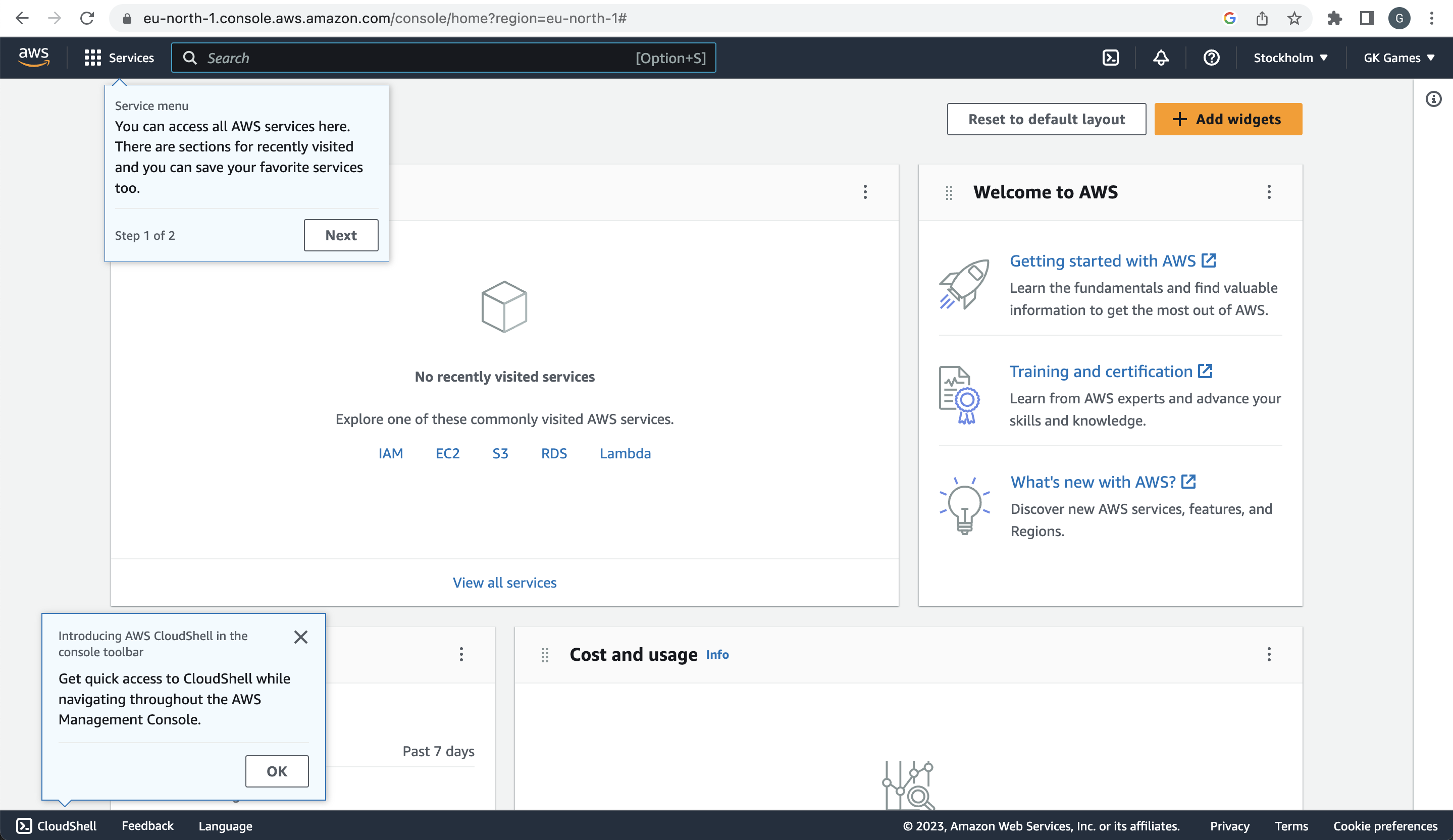Click the S3 service link
Image resolution: width=1453 pixels, height=840 pixels.
click(500, 453)
